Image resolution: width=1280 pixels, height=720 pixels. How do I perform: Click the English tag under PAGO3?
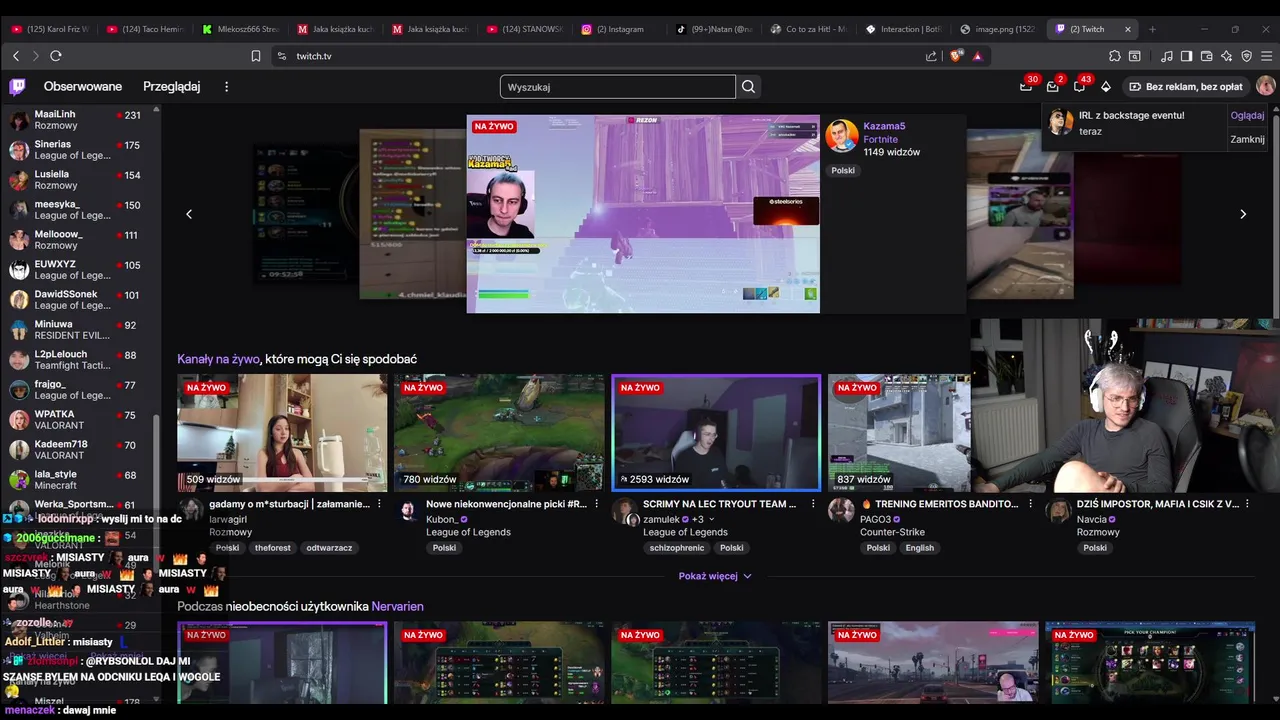coord(919,548)
